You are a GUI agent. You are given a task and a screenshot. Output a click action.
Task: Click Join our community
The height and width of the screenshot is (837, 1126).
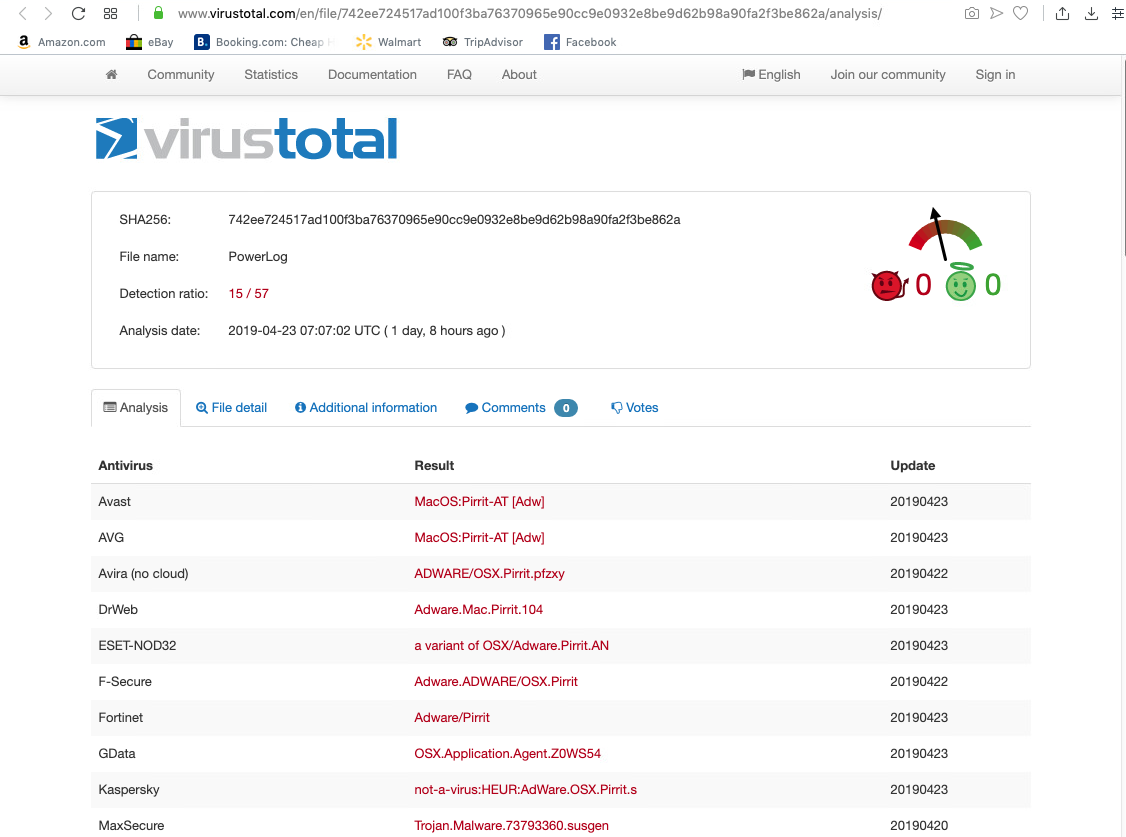click(888, 75)
